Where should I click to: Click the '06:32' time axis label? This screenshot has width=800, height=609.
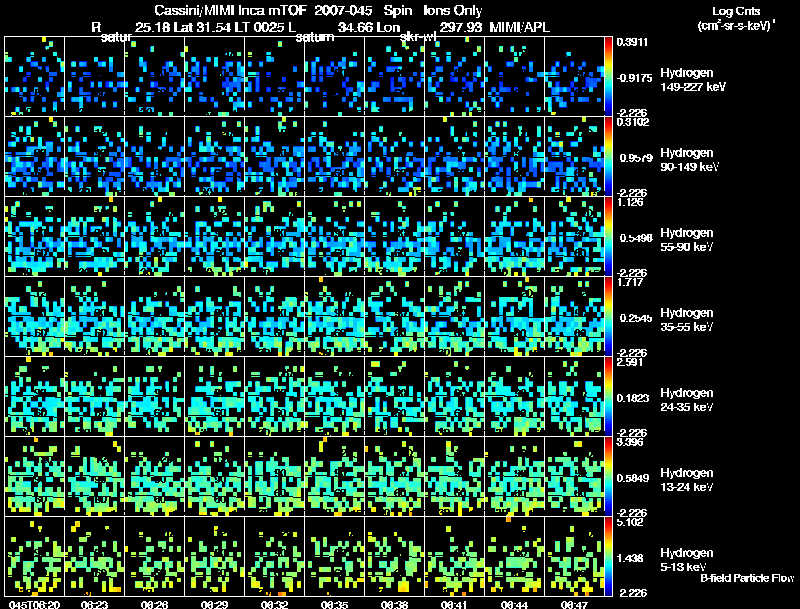point(274,604)
